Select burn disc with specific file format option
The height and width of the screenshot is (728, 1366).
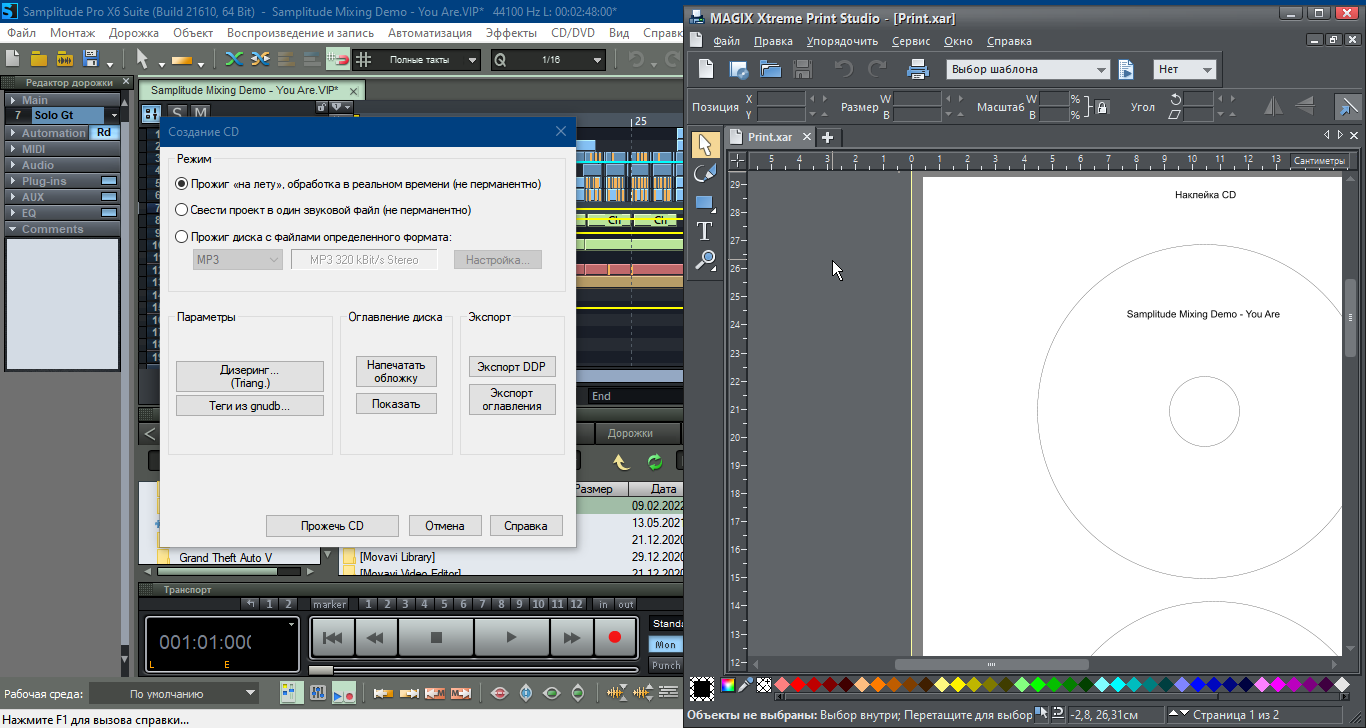pyautogui.click(x=181, y=237)
